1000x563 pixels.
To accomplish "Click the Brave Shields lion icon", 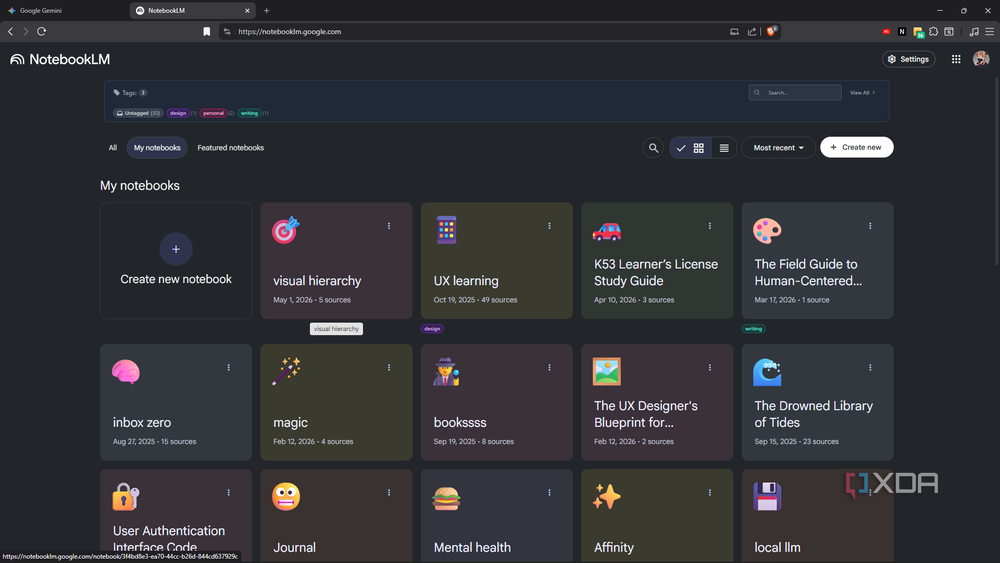I will pos(771,31).
